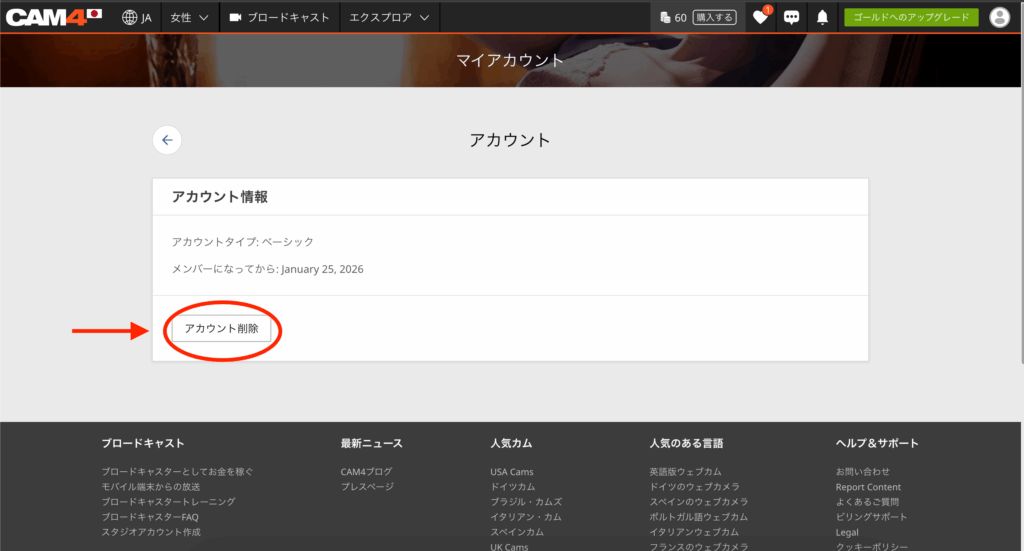
Task: Open the chat messages icon
Action: point(792,18)
